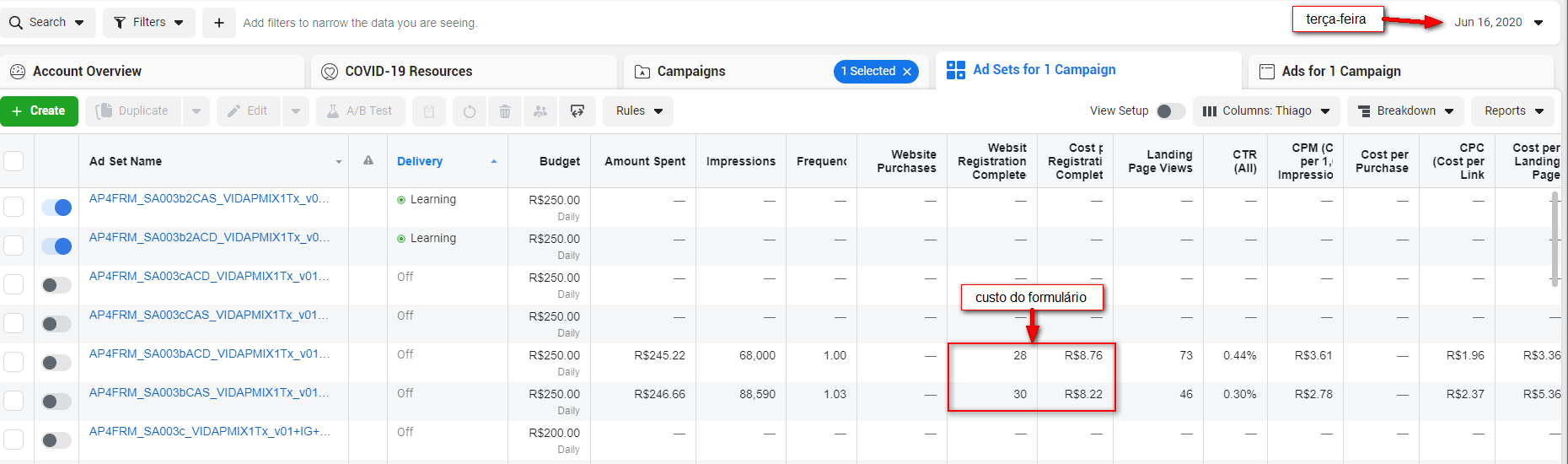Viewport: 1568px width, 464px height.
Task: Click the Ad Sets grid icon
Action: click(956, 70)
